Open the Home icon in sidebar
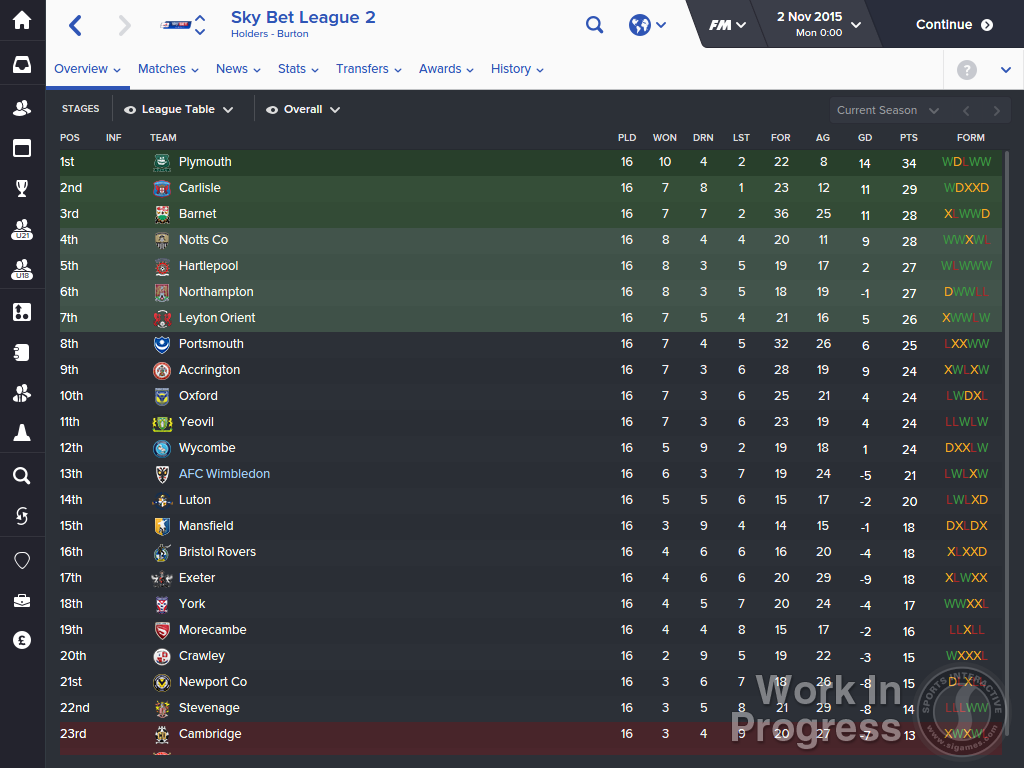Viewport: 1024px width, 768px height. [x=22, y=20]
